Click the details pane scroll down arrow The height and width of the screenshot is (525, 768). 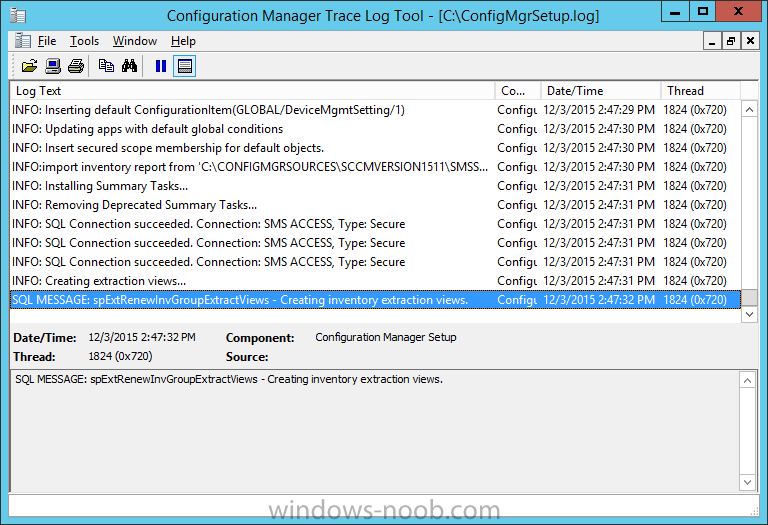pos(747,482)
